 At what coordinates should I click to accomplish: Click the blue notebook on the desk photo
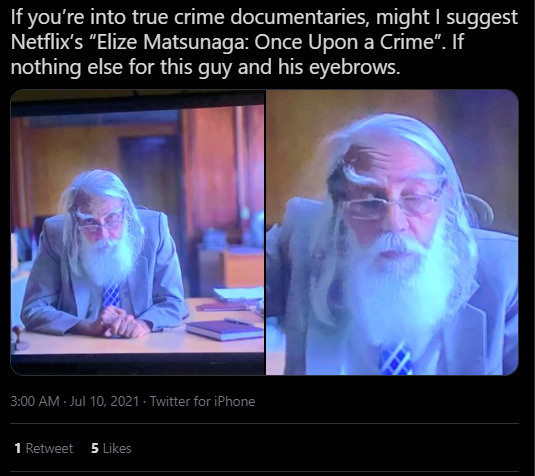pyautogui.click(x=224, y=329)
